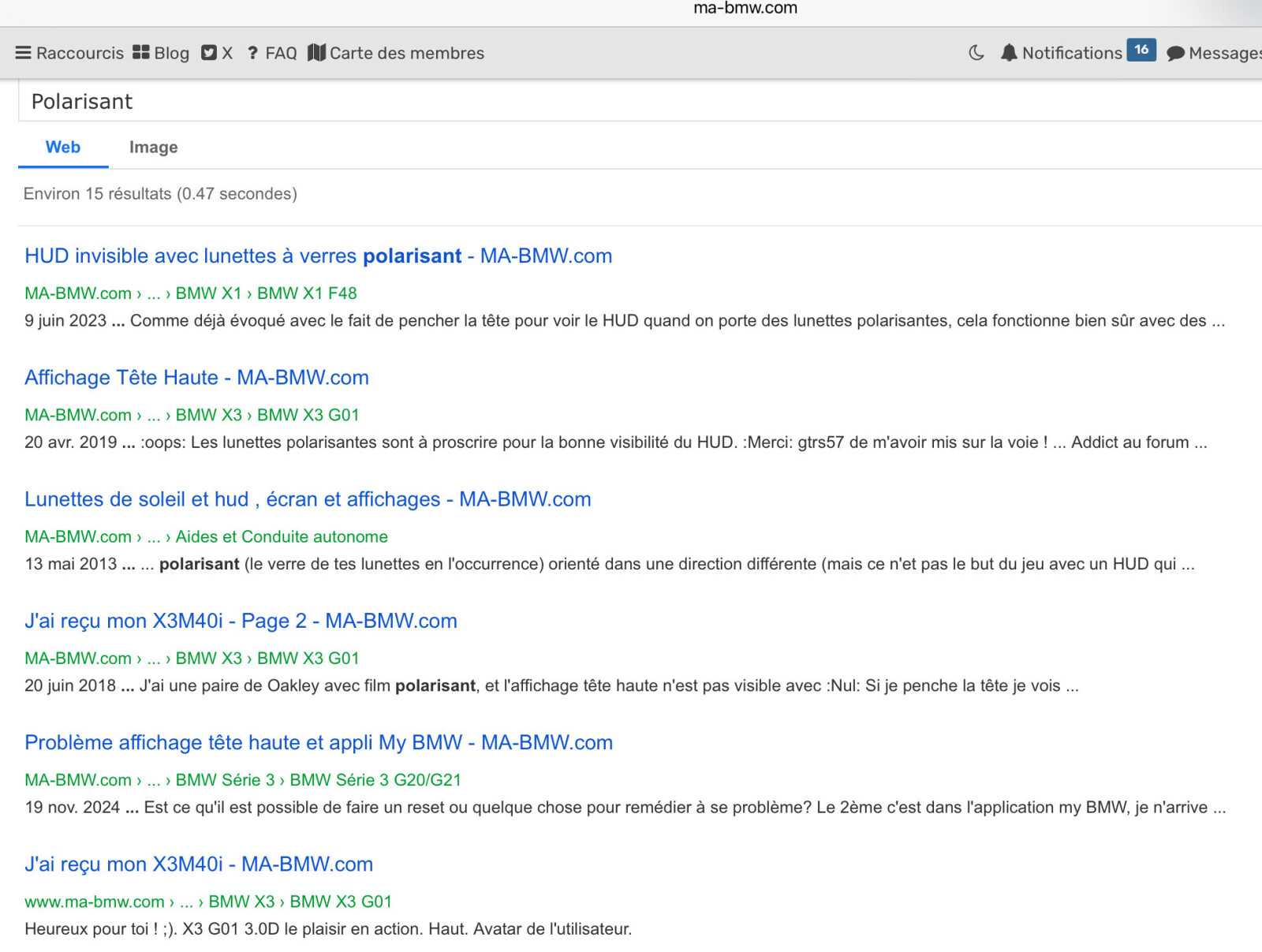Click the '19 nov. 2024' result snippet
Image resolution: width=1262 pixels, height=952 pixels.
tap(625, 808)
